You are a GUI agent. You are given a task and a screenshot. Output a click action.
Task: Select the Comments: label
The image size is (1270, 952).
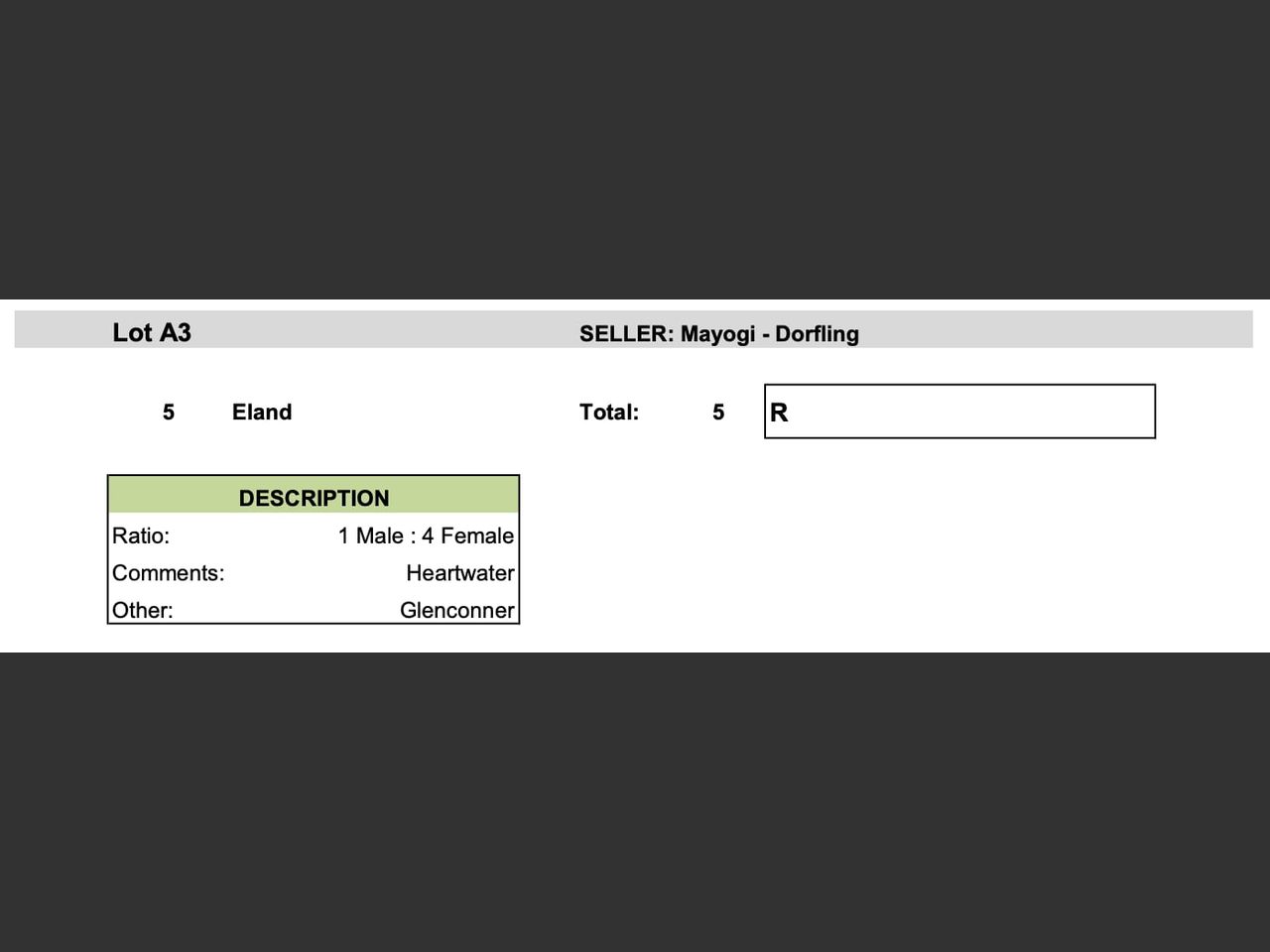tap(168, 573)
